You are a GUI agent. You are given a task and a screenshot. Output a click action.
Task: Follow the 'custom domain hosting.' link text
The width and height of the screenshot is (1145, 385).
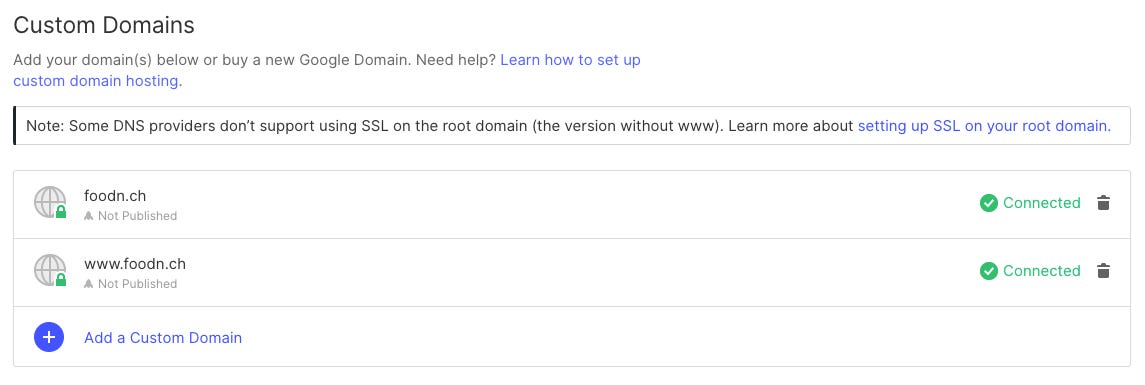click(98, 81)
